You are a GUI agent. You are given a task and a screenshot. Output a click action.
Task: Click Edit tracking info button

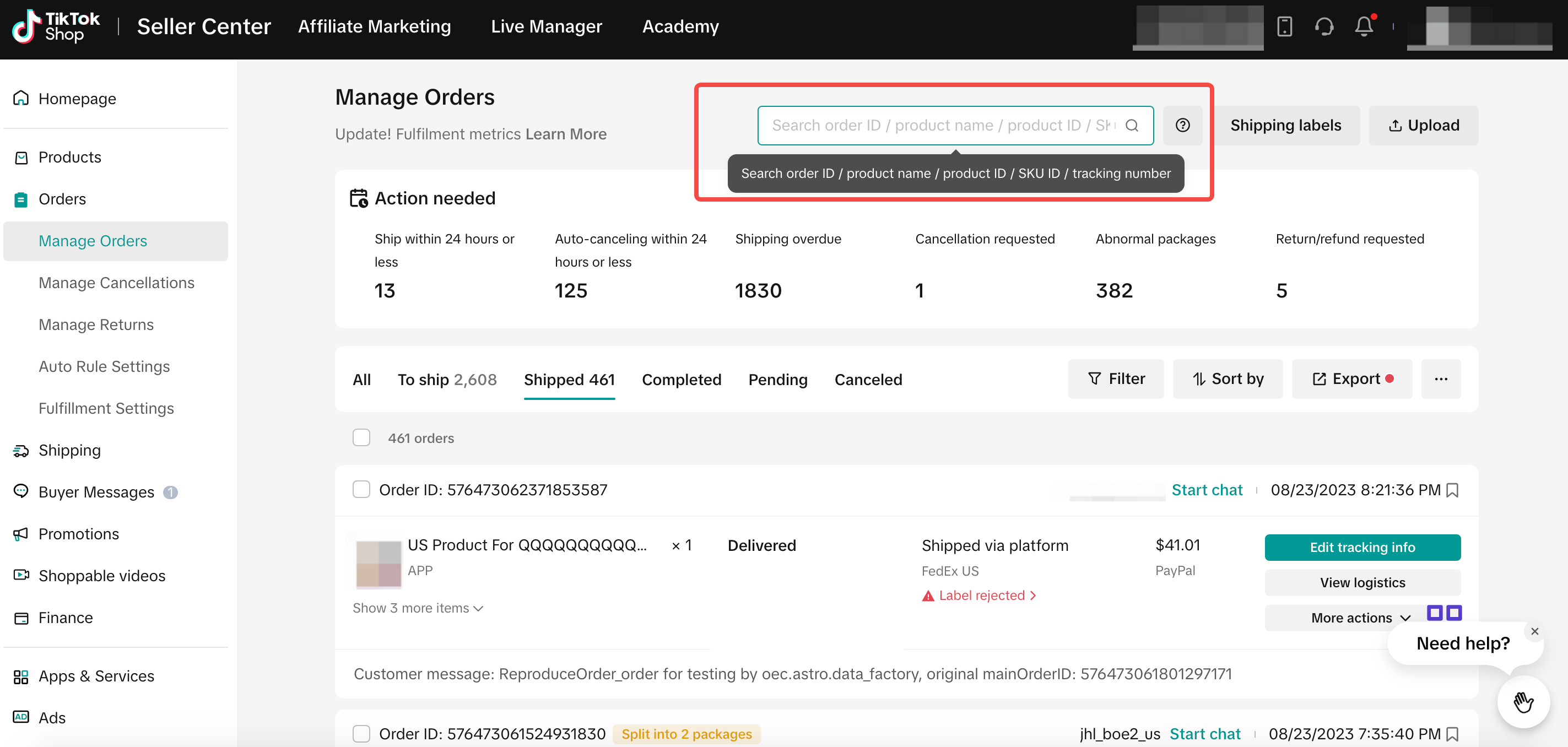[1362, 548]
